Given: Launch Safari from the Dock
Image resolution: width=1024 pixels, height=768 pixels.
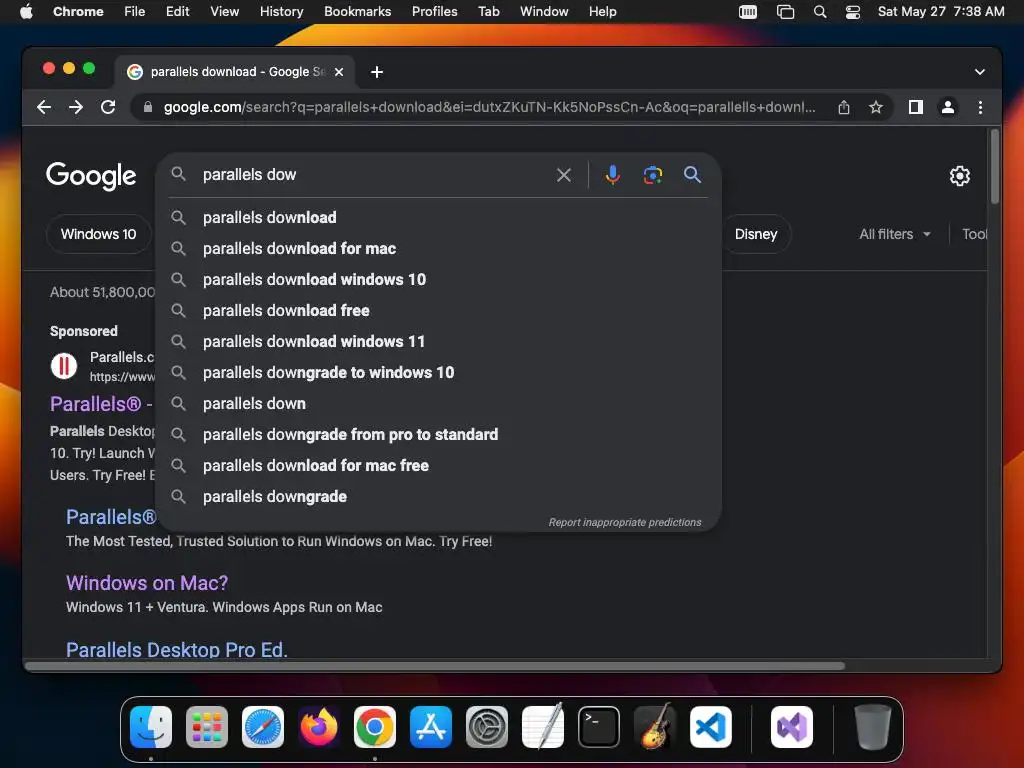Looking at the screenshot, I should click(263, 727).
